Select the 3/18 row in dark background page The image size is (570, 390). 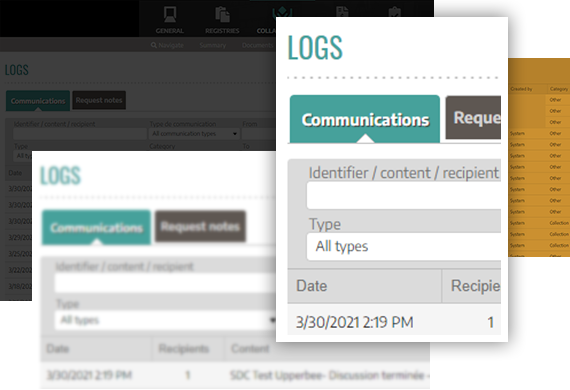coord(19,286)
